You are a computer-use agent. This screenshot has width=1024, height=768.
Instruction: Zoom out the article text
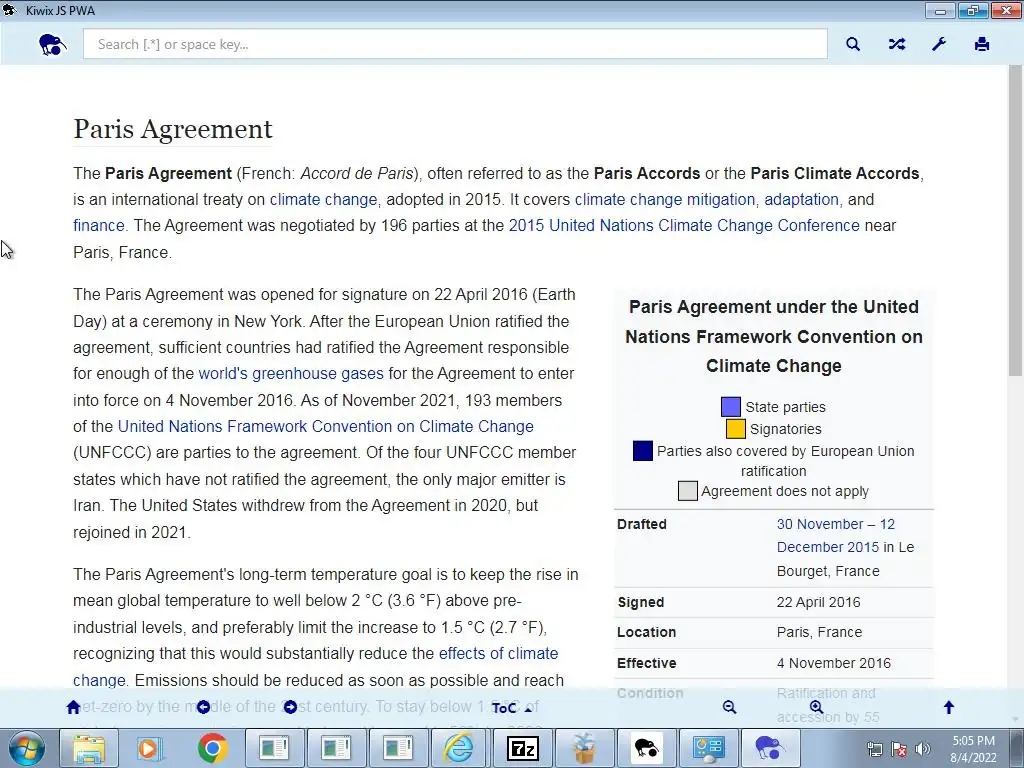(729, 707)
